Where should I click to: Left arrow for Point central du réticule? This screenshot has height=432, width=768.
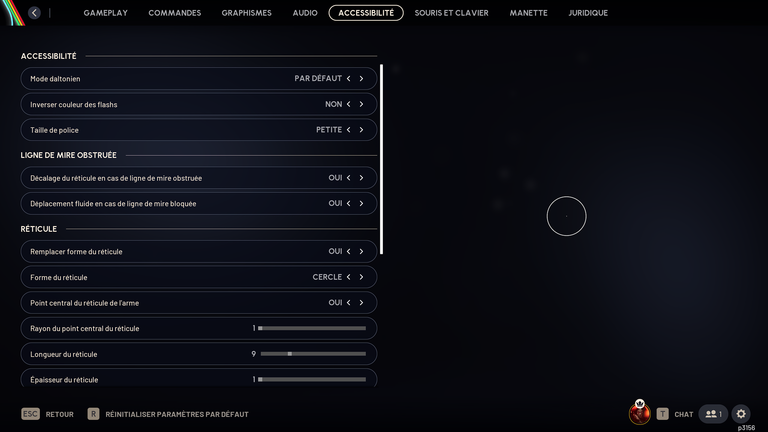(x=349, y=303)
